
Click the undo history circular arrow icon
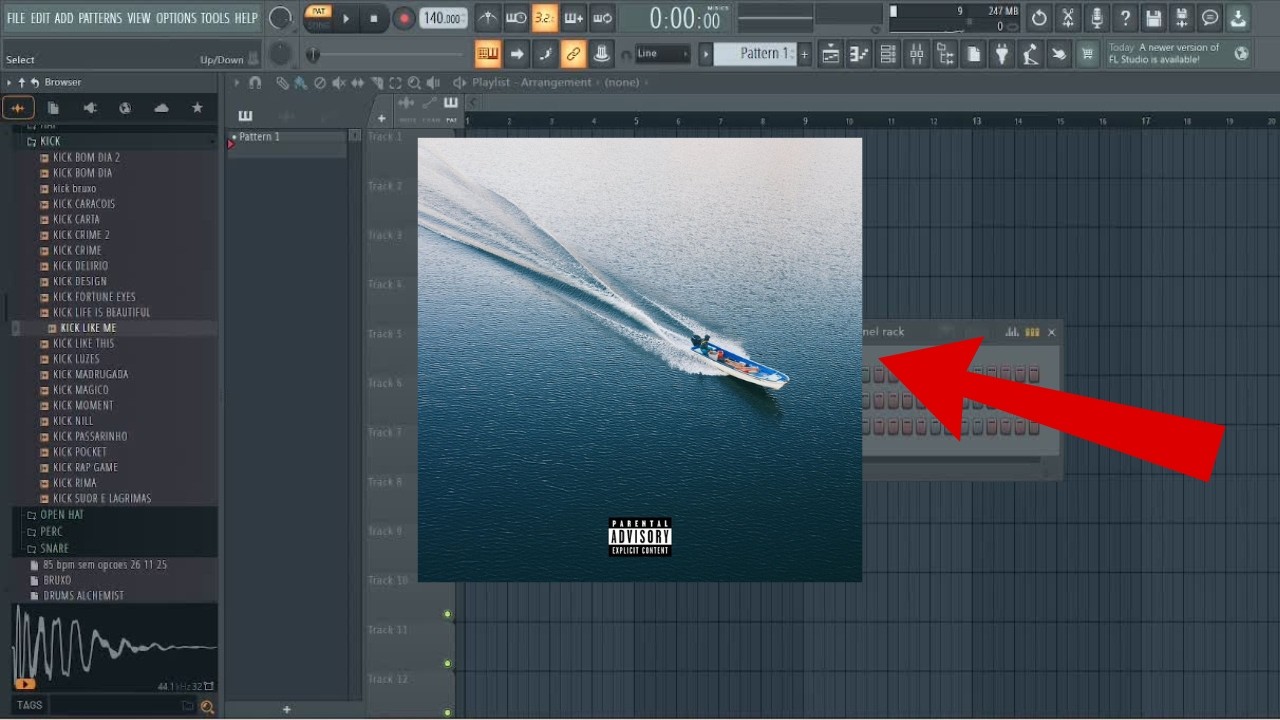[x=1039, y=18]
